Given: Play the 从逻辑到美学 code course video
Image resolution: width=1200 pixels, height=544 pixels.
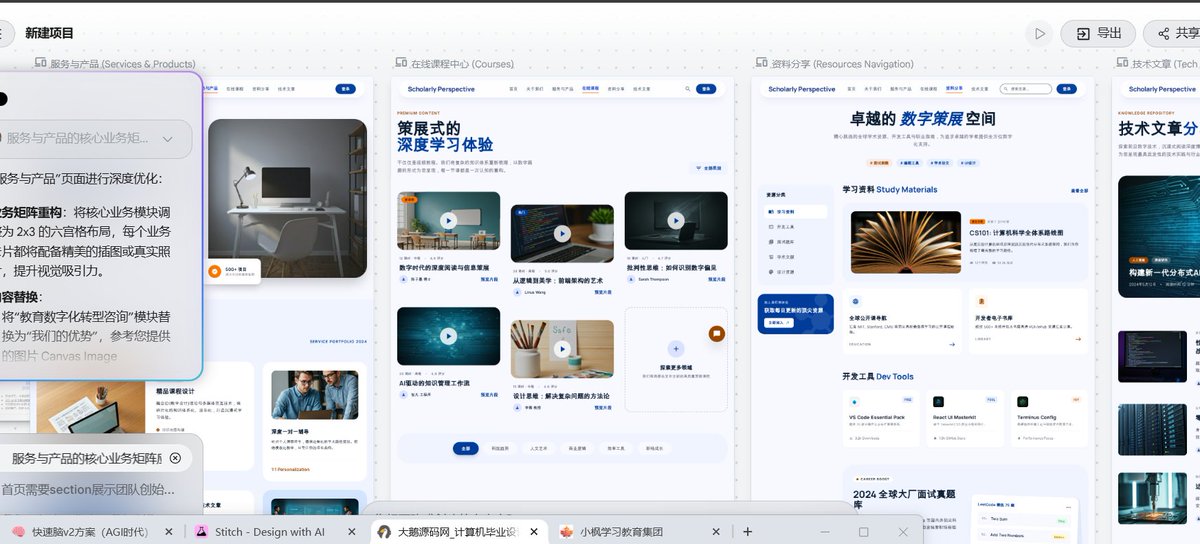Looking at the screenshot, I should 562,234.
